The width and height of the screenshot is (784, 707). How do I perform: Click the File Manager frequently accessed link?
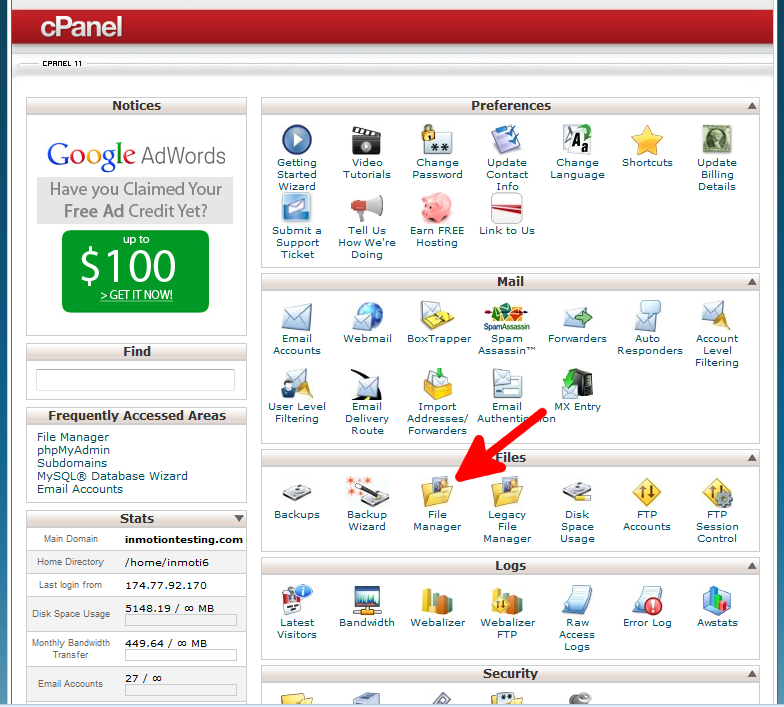(73, 437)
